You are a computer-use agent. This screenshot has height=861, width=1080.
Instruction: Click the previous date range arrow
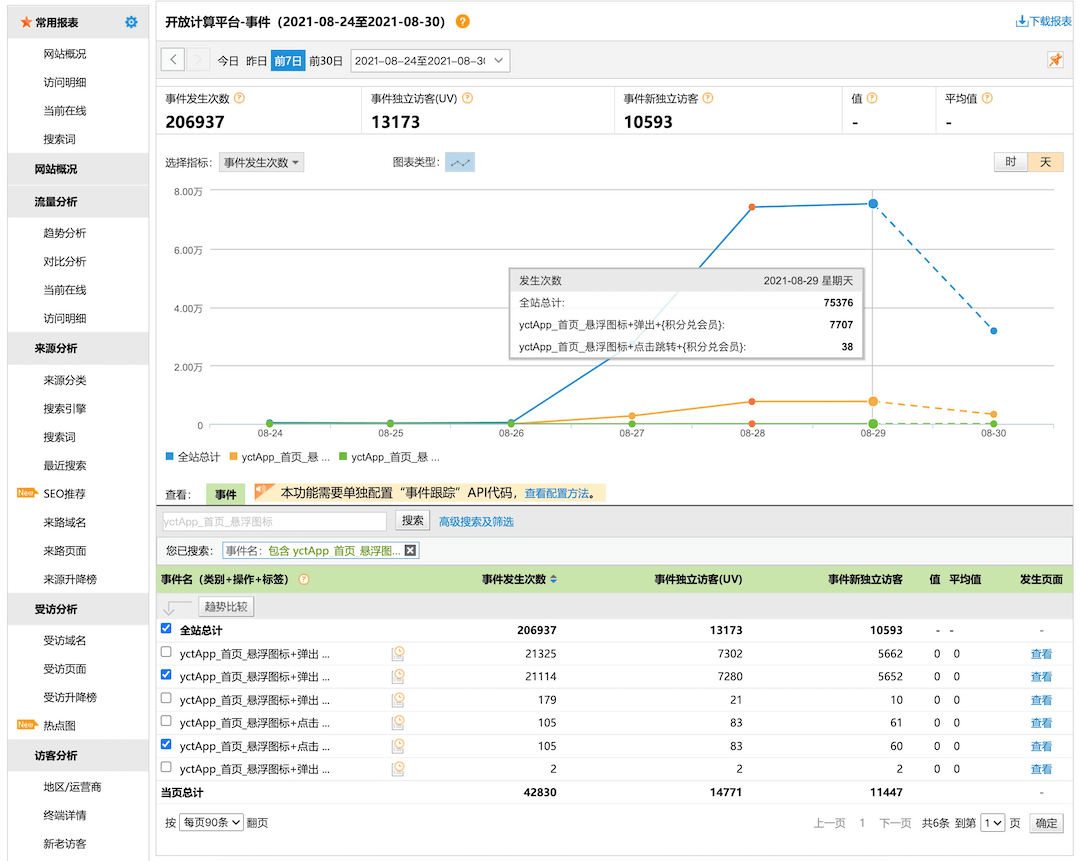pos(173,60)
